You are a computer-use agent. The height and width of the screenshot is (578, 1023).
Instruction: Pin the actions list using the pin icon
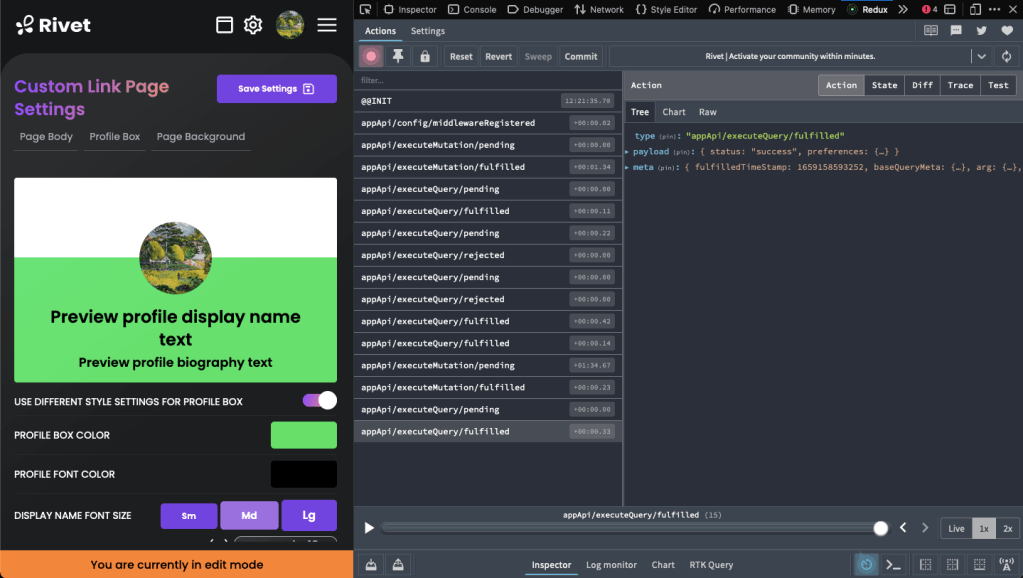pyautogui.click(x=397, y=56)
